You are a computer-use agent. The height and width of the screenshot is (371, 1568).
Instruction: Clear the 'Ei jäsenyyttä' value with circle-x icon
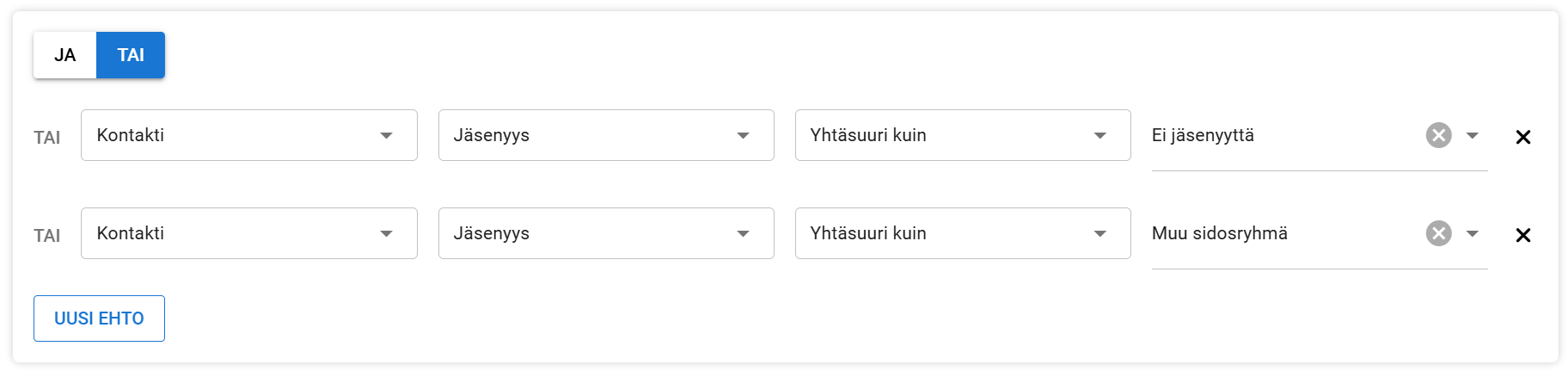point(1438,135)
